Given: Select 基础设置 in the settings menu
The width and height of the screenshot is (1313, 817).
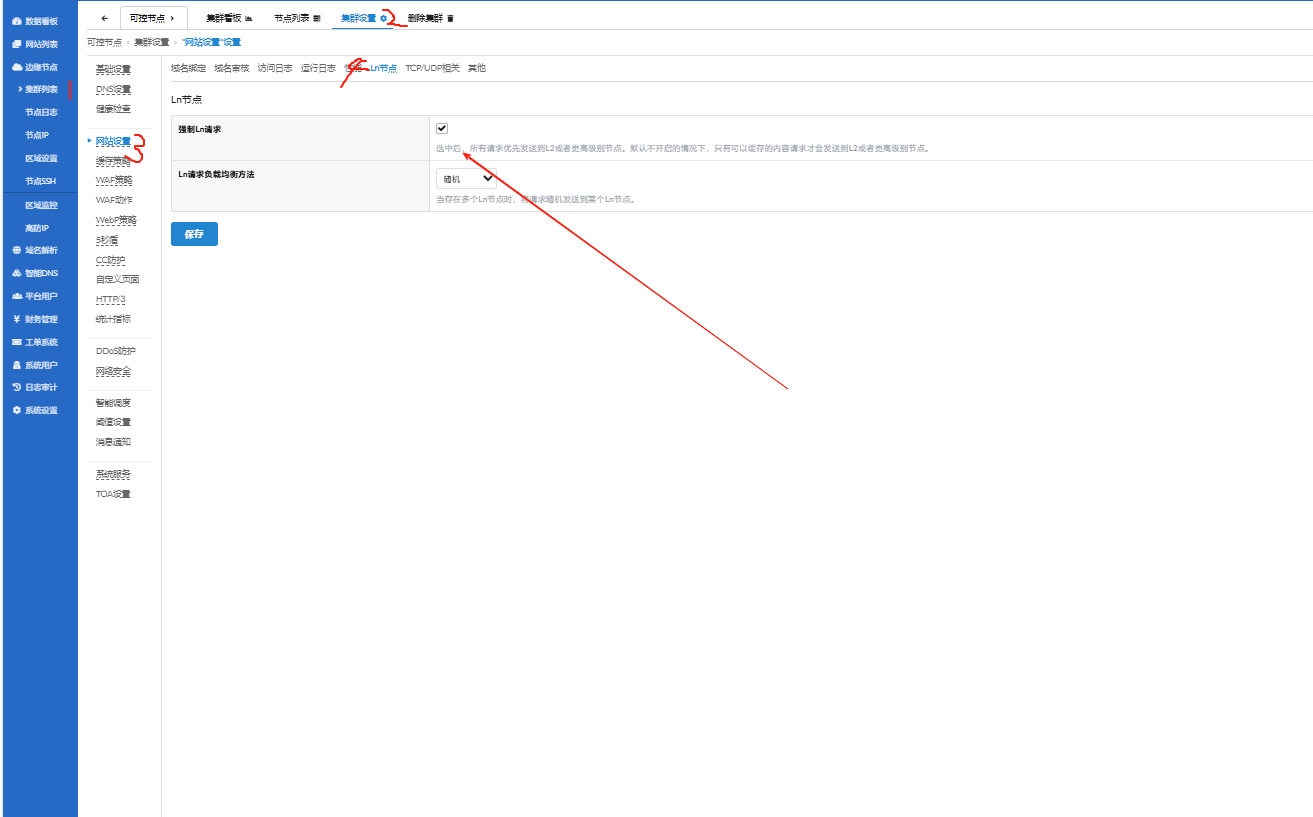Looking at the screenshot, I should [113, 69].
